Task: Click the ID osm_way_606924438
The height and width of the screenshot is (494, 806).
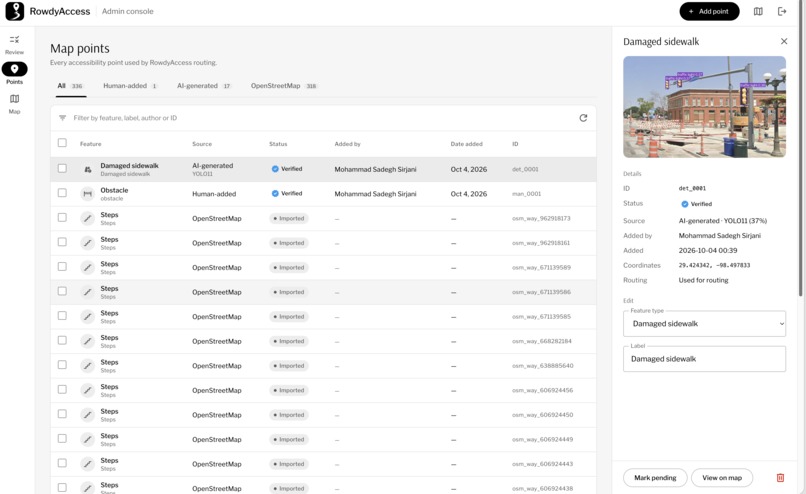Action: (542, 488)
